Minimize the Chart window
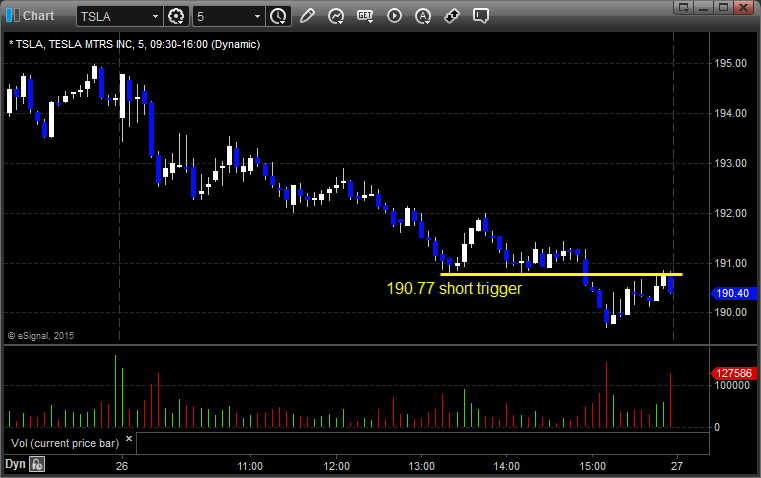Image resolution: width=761 pixels, height=478 pixels. (x=704, y=7)
